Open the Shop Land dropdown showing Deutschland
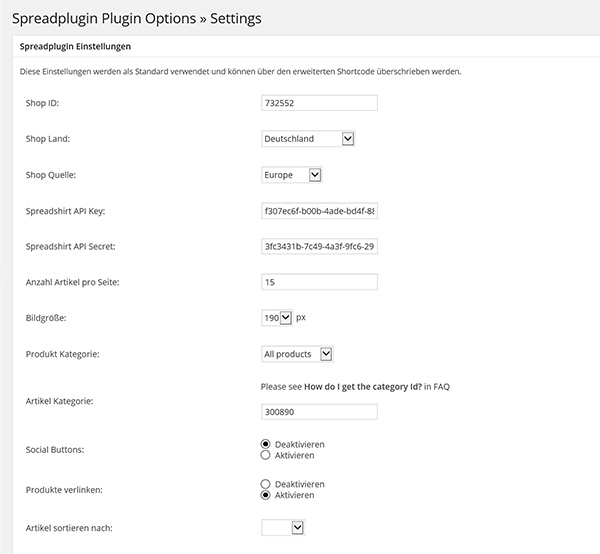 (x=308, y=138)
